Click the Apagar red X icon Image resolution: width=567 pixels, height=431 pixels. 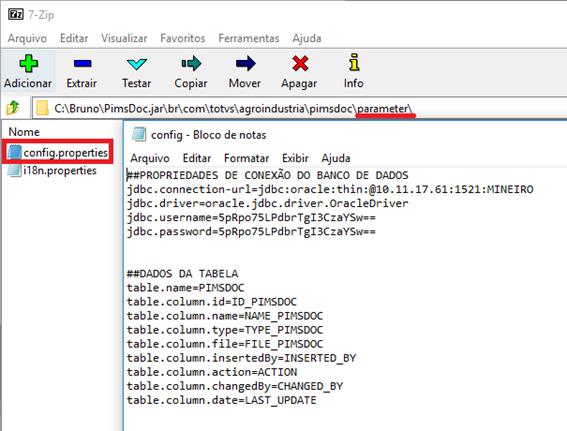tap(300, 63)
